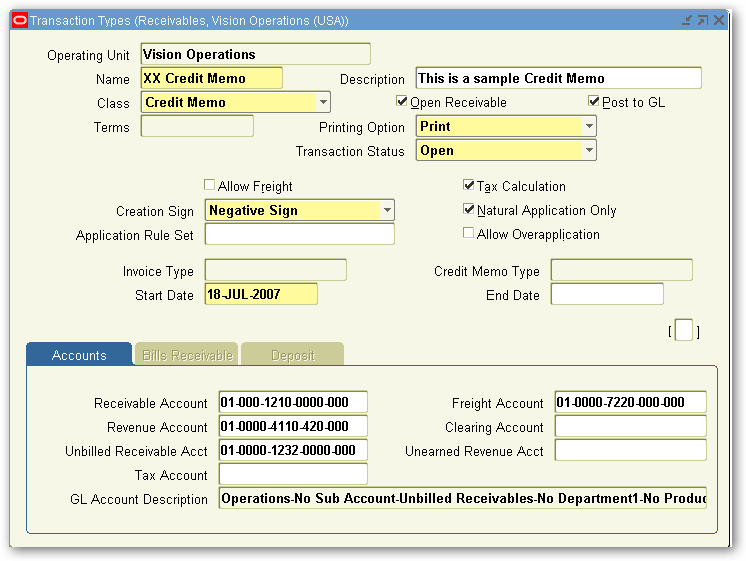Click the Terms field
Image resolution: width=746 pixels, height=561 pixels.
click(x=197, y=127)
